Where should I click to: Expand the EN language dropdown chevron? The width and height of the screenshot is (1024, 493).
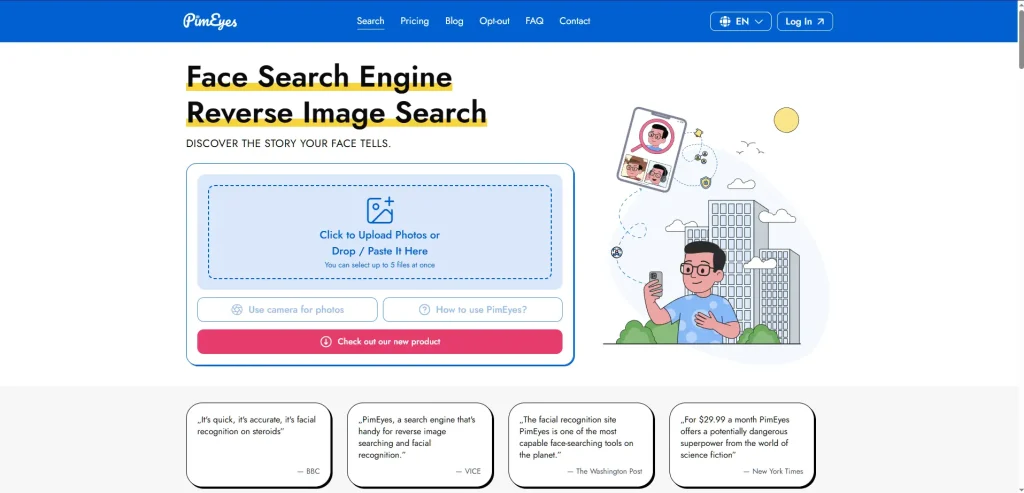click(759, 21)
